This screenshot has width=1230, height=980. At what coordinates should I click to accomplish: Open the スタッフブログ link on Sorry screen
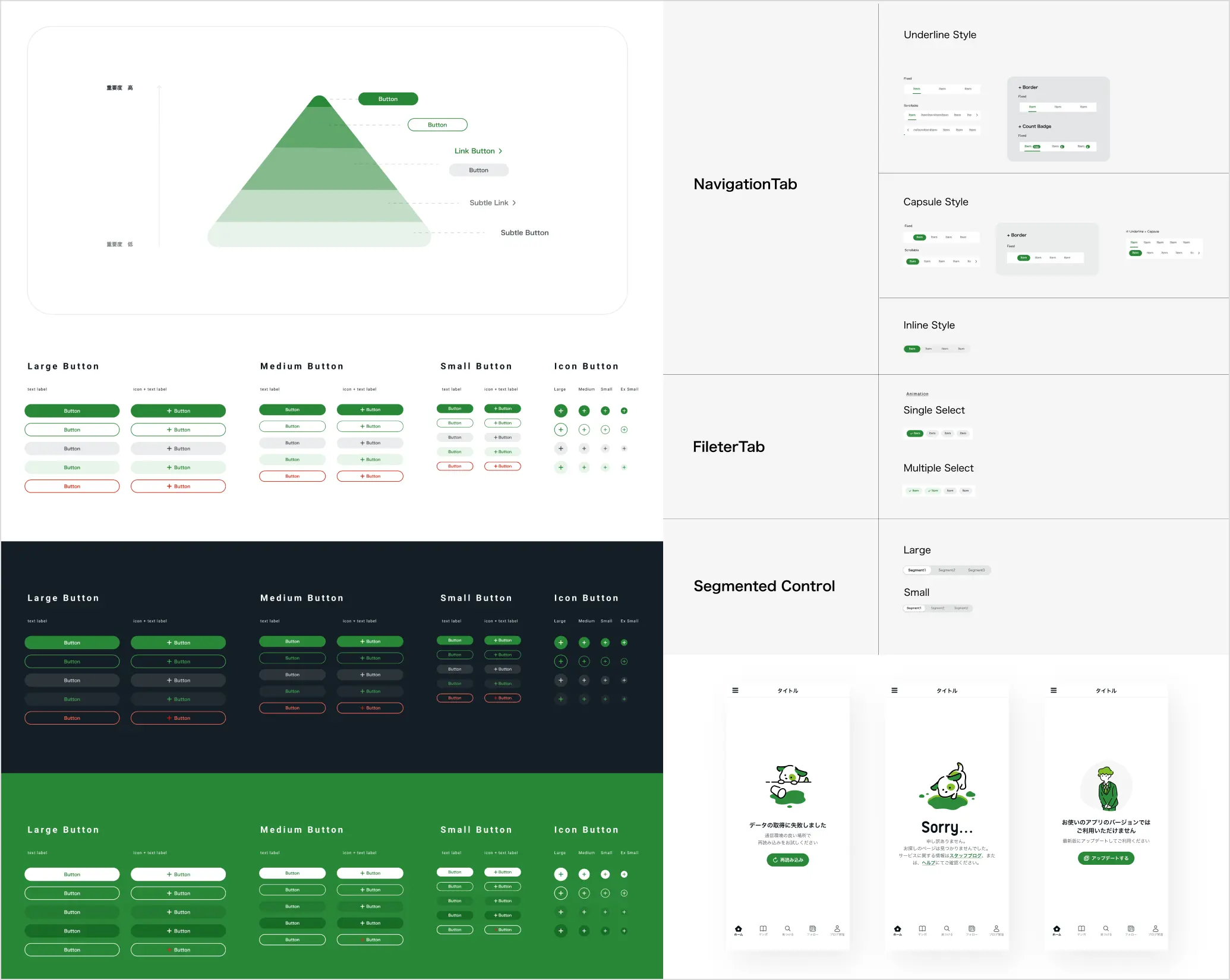(965, 855)
